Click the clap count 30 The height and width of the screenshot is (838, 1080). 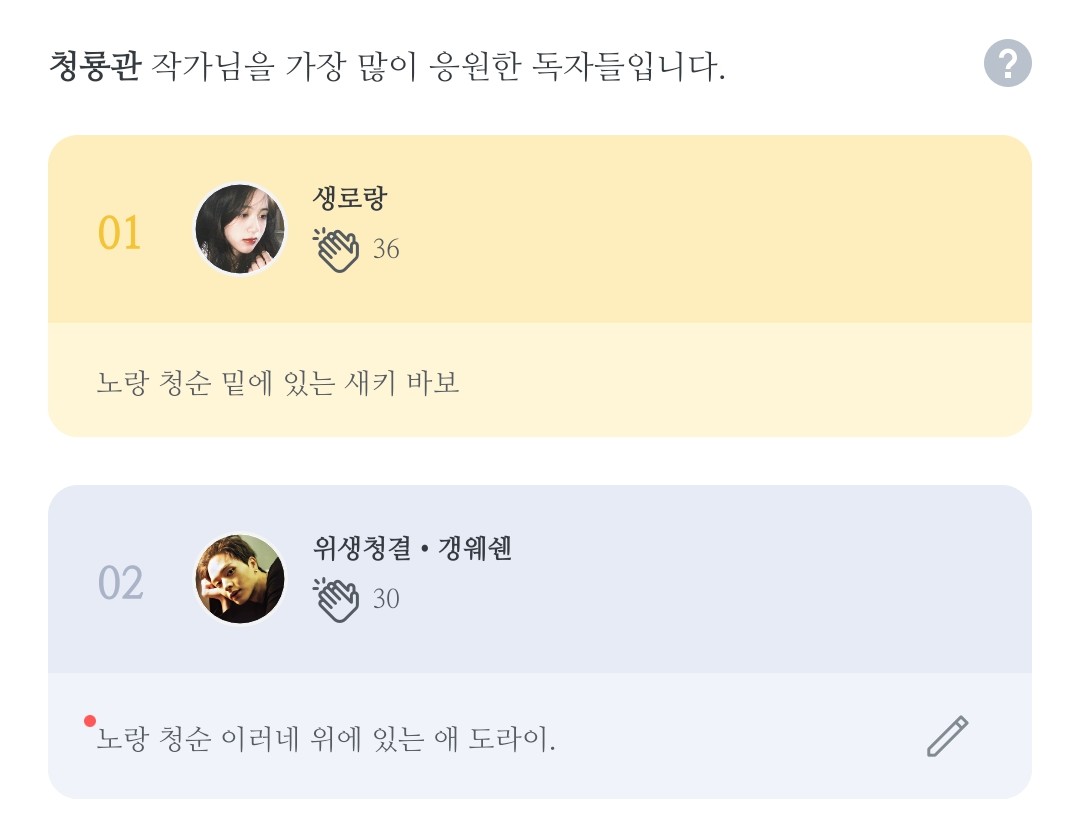386,599
